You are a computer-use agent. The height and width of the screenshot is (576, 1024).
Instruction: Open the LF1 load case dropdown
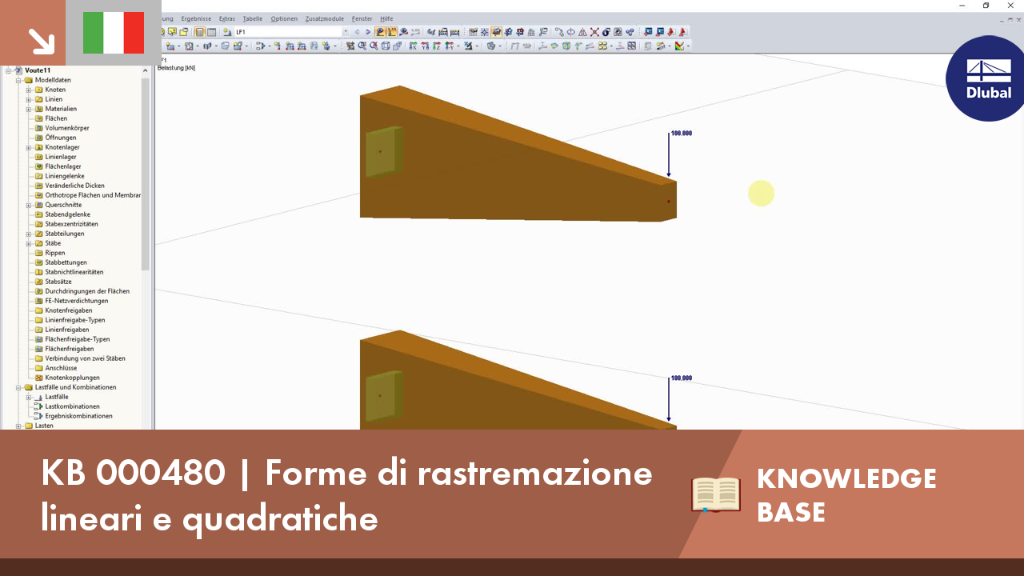(x=345, y=32)
